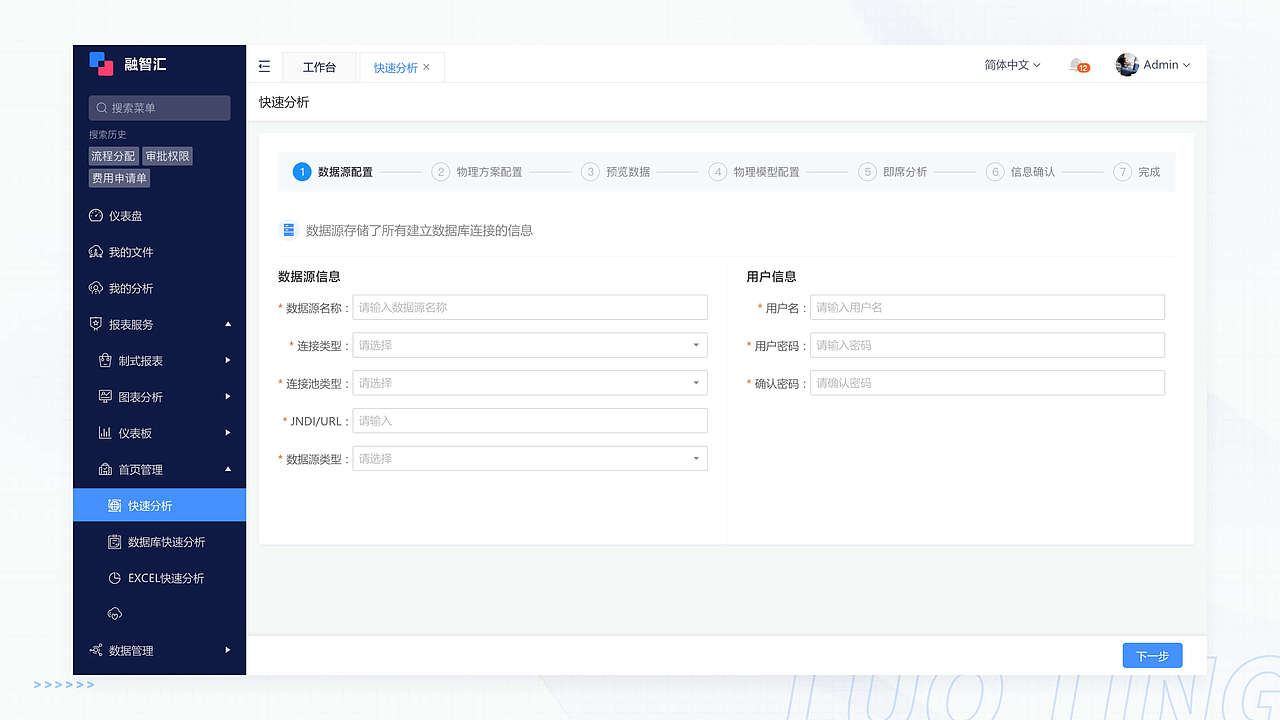Collapse the 报表服务 menu arrow
This screenshot has width=1280, height=720.
click(228, 324)
